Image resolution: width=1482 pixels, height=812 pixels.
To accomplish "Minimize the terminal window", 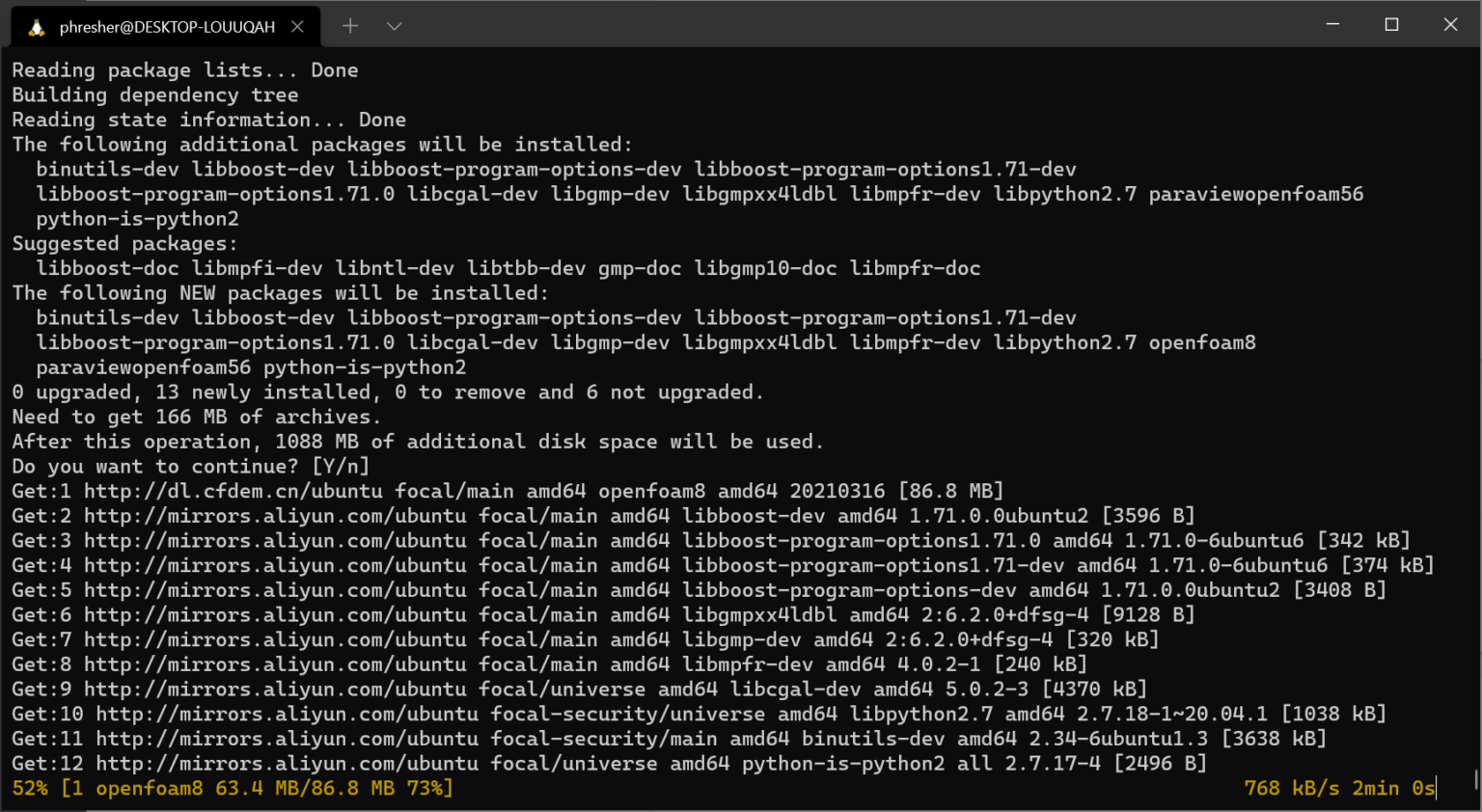I will point(1332,24).
